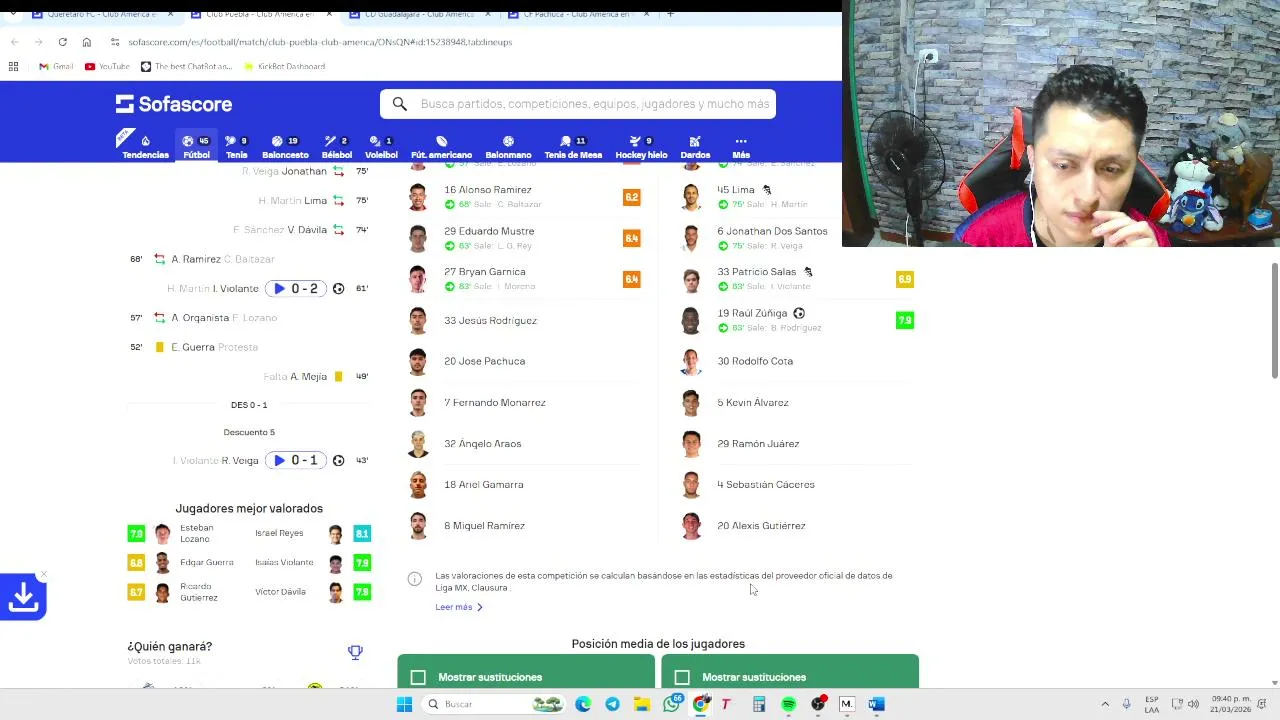Open the Voleibol sport icon
The image size is (1280, 720).
(x=381, y=146)
